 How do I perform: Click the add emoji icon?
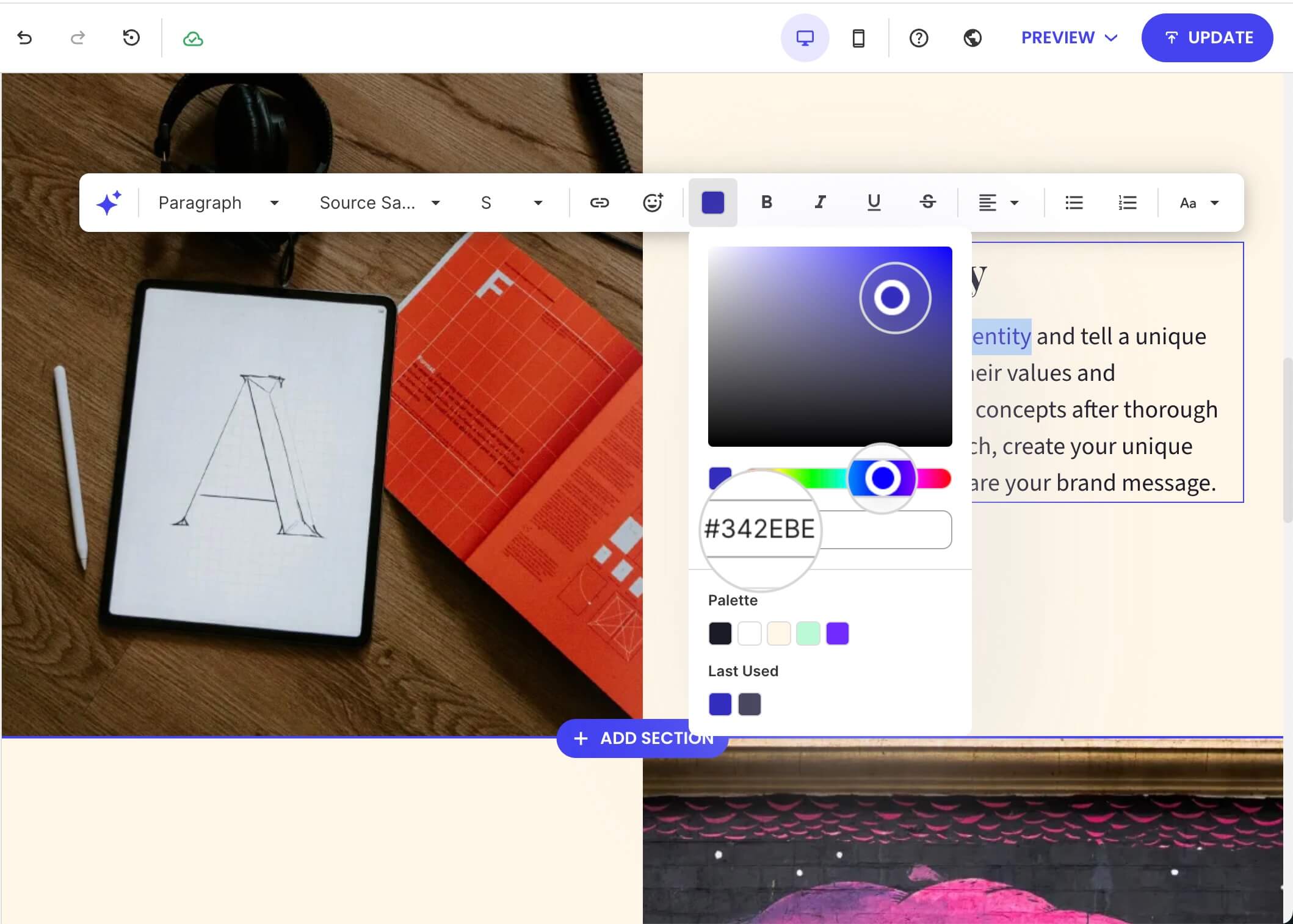click(653, 203)
